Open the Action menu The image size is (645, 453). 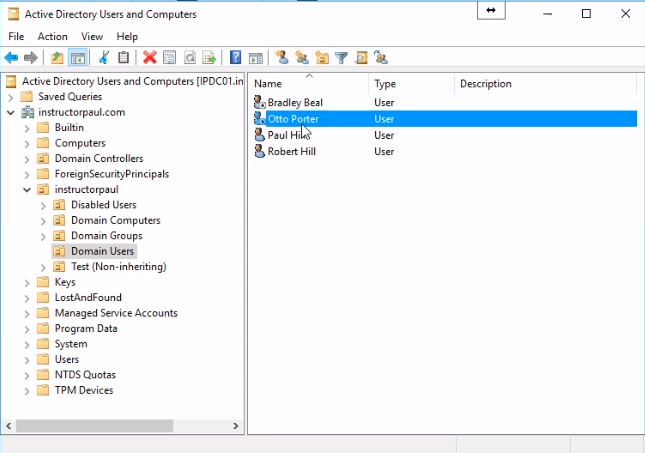coord(52,36)
